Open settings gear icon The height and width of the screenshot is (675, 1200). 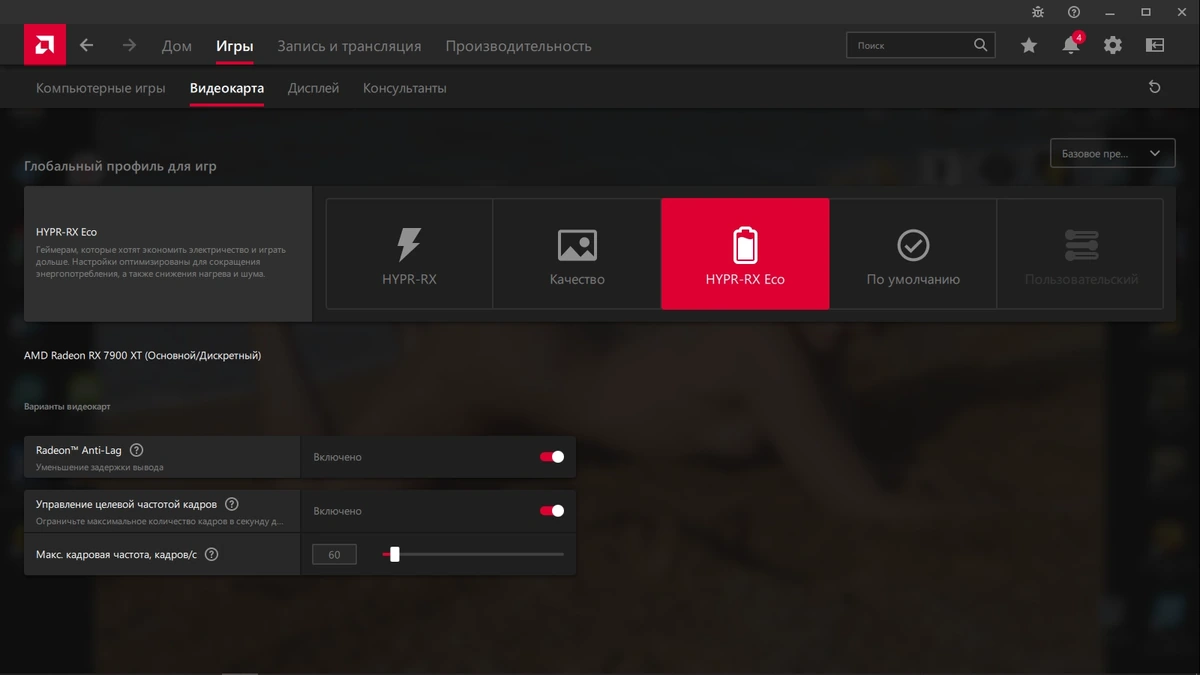pyautogui.click(x=1113, y=46)
